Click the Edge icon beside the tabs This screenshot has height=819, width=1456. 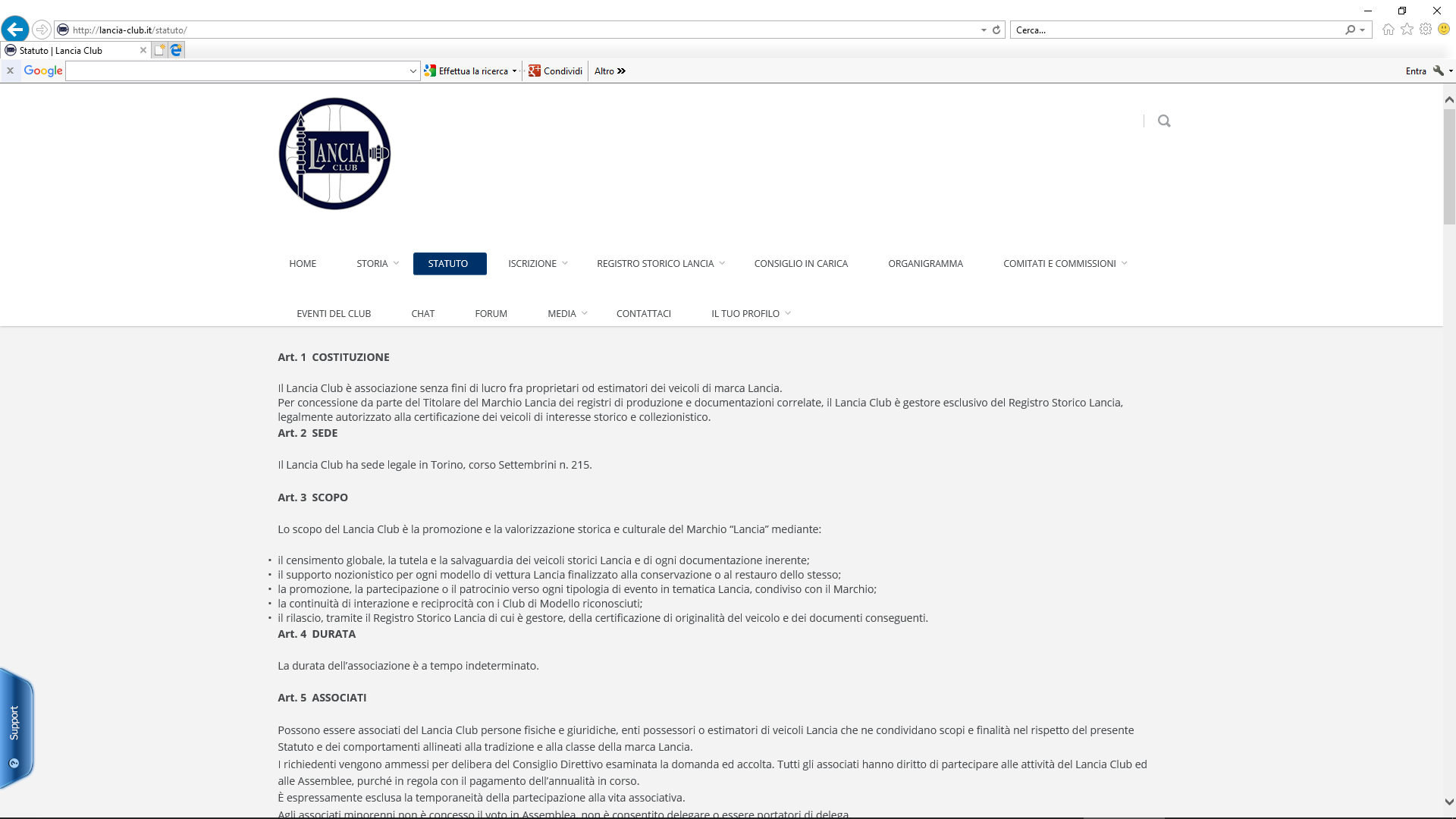[x=176, y=50]
